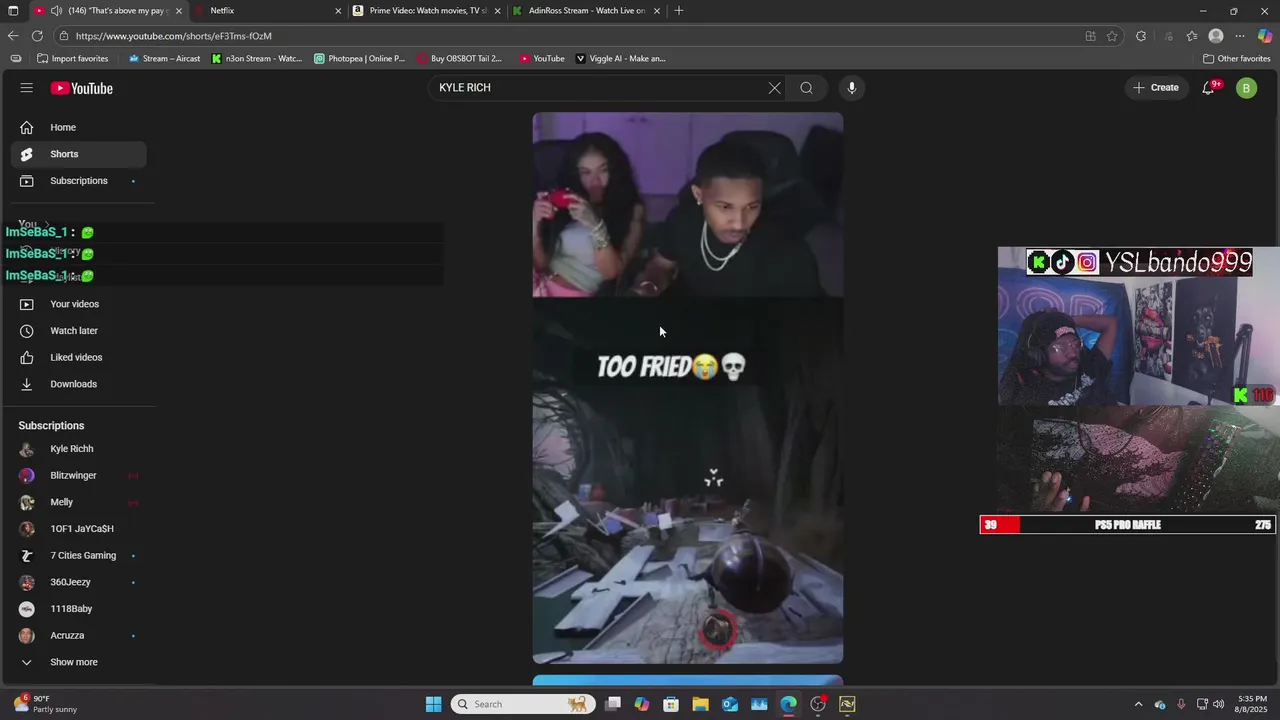Open Outlook from taskbar
Image resolution: width=1280 pixels, height=720 pixels.
click(730, 704)
